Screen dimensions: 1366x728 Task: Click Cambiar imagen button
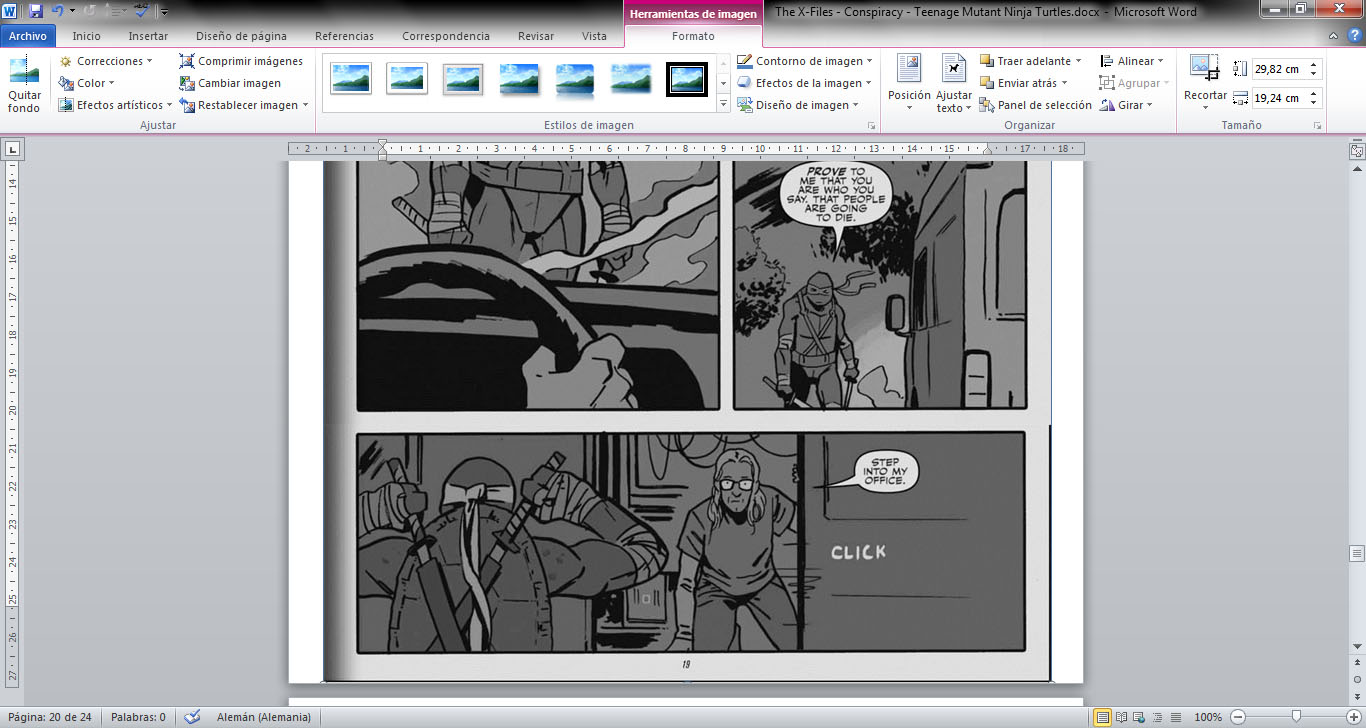pos(230,83)
